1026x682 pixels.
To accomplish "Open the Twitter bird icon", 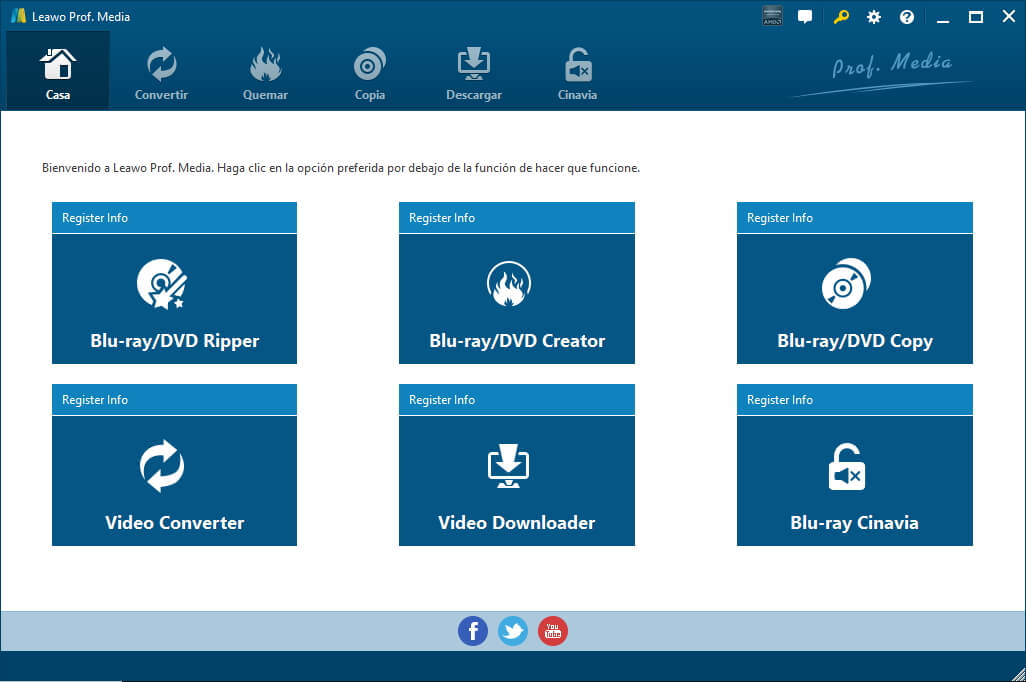I will (512, 631).
